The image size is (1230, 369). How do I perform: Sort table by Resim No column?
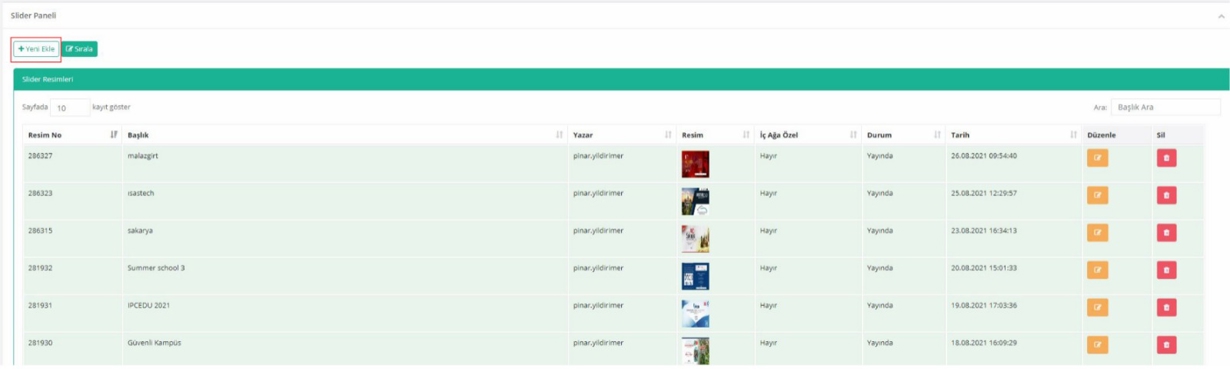click(x=72, y=134)
